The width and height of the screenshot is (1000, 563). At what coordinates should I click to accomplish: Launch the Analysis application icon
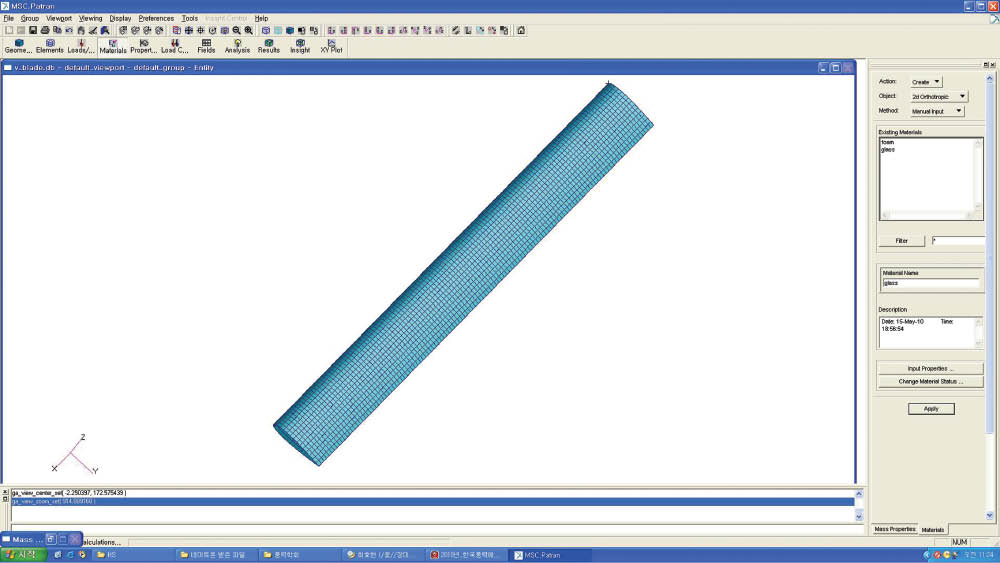click(x=237, y=45)
